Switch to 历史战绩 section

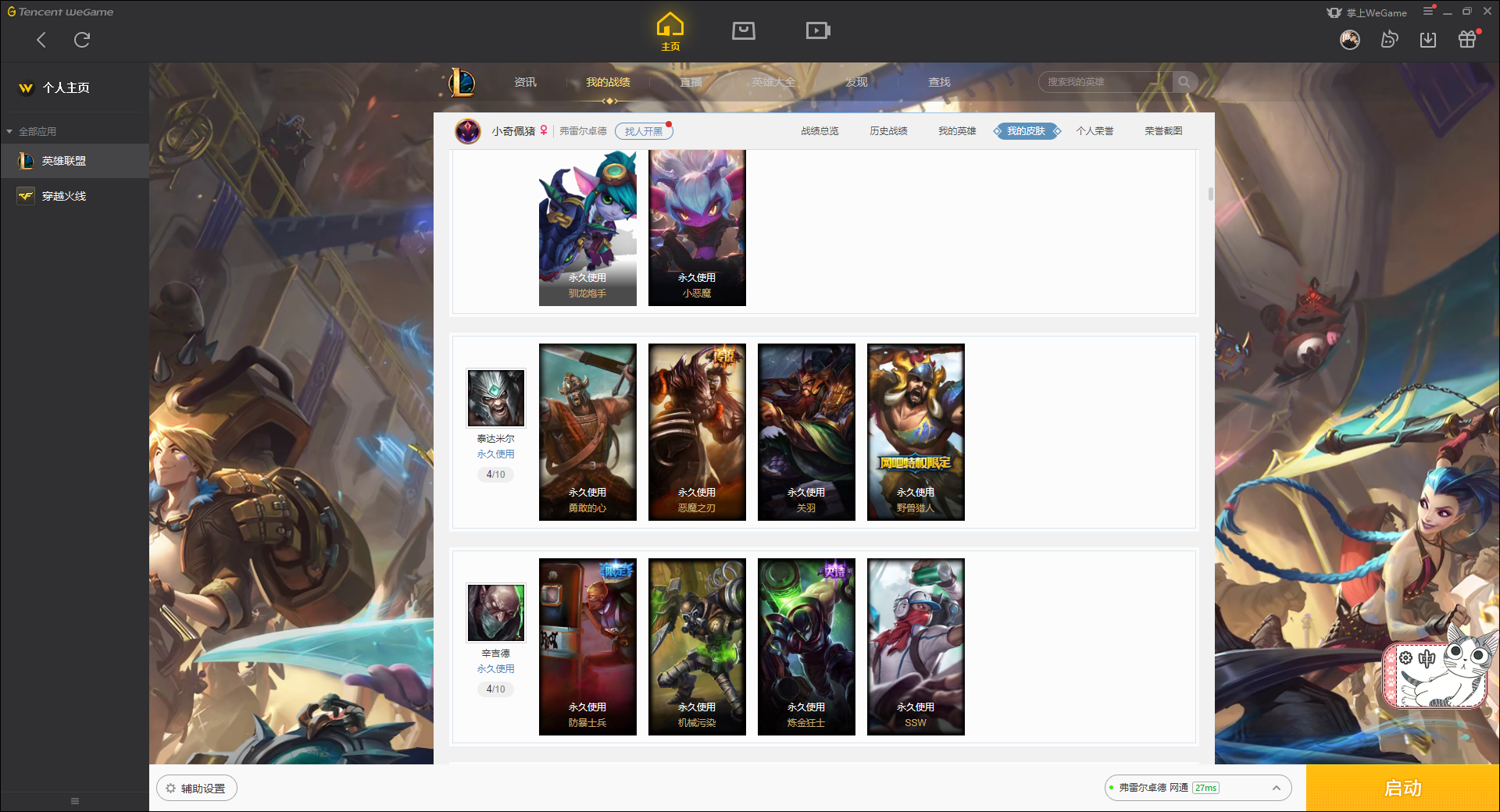(888, 131)
